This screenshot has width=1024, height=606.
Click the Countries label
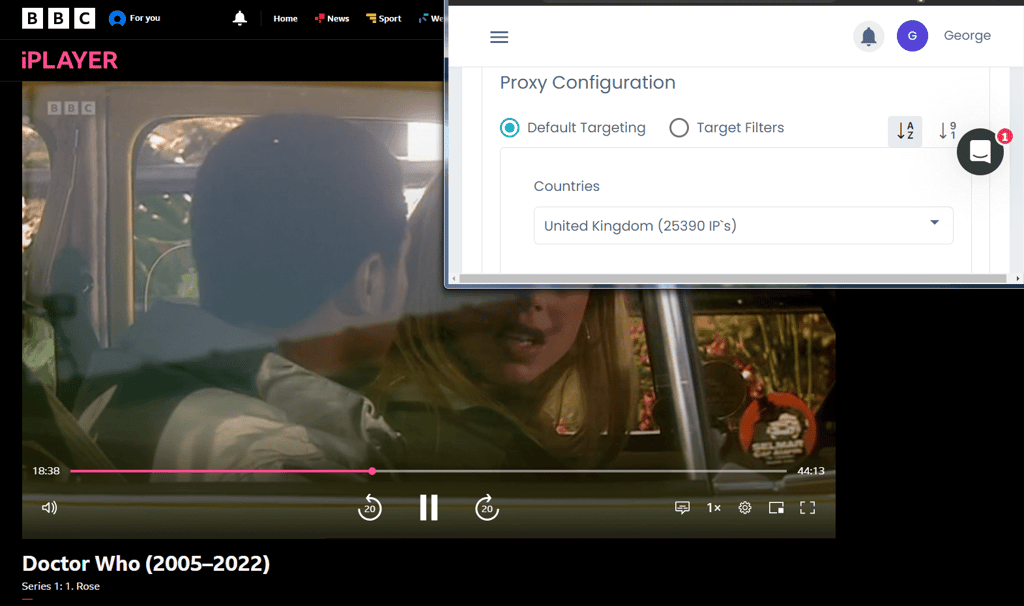pos(567,186)
